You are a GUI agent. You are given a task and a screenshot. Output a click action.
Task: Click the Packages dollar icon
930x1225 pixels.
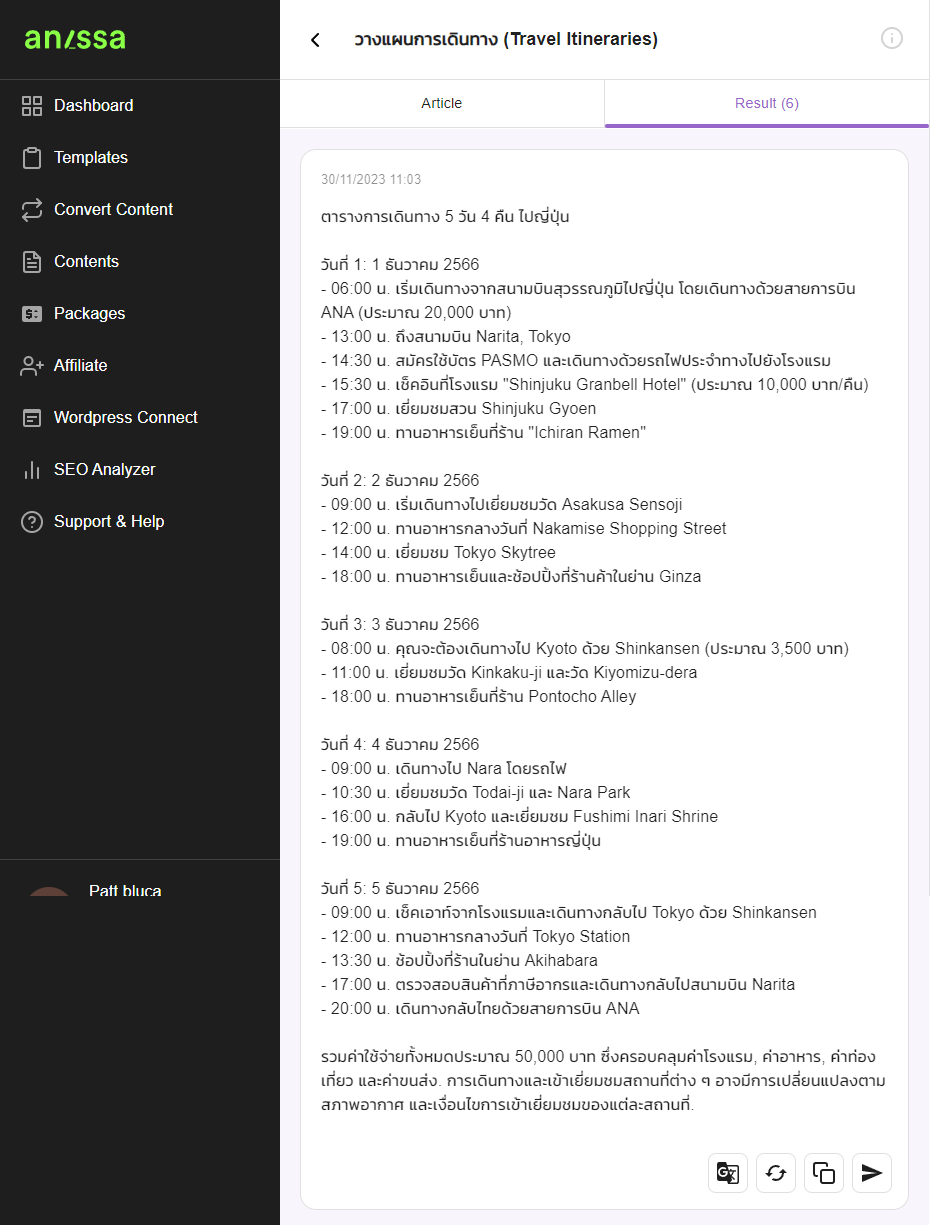pos(32,313)
